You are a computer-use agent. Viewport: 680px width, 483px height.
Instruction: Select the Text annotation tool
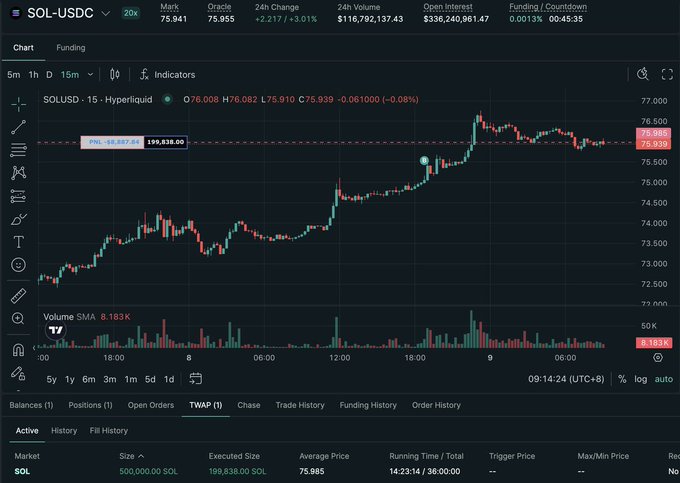click(x=18, y=242)
